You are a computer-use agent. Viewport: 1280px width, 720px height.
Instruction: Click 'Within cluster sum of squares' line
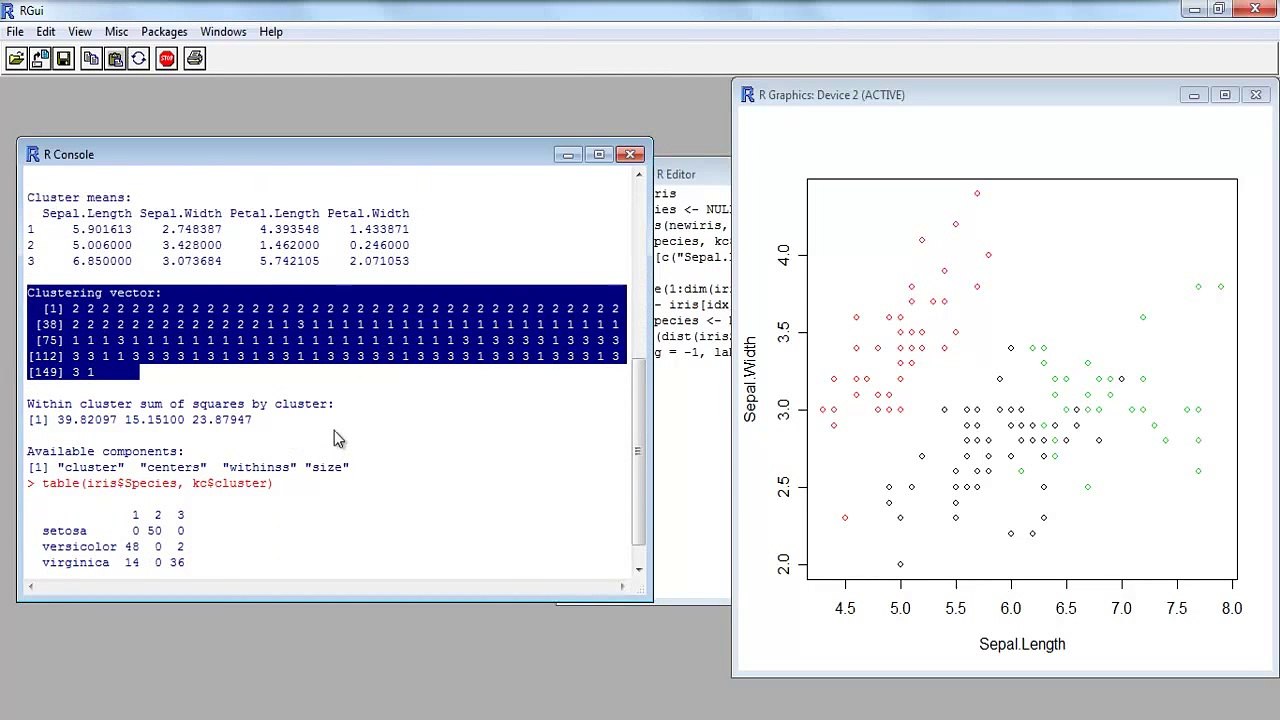(180, 404)
